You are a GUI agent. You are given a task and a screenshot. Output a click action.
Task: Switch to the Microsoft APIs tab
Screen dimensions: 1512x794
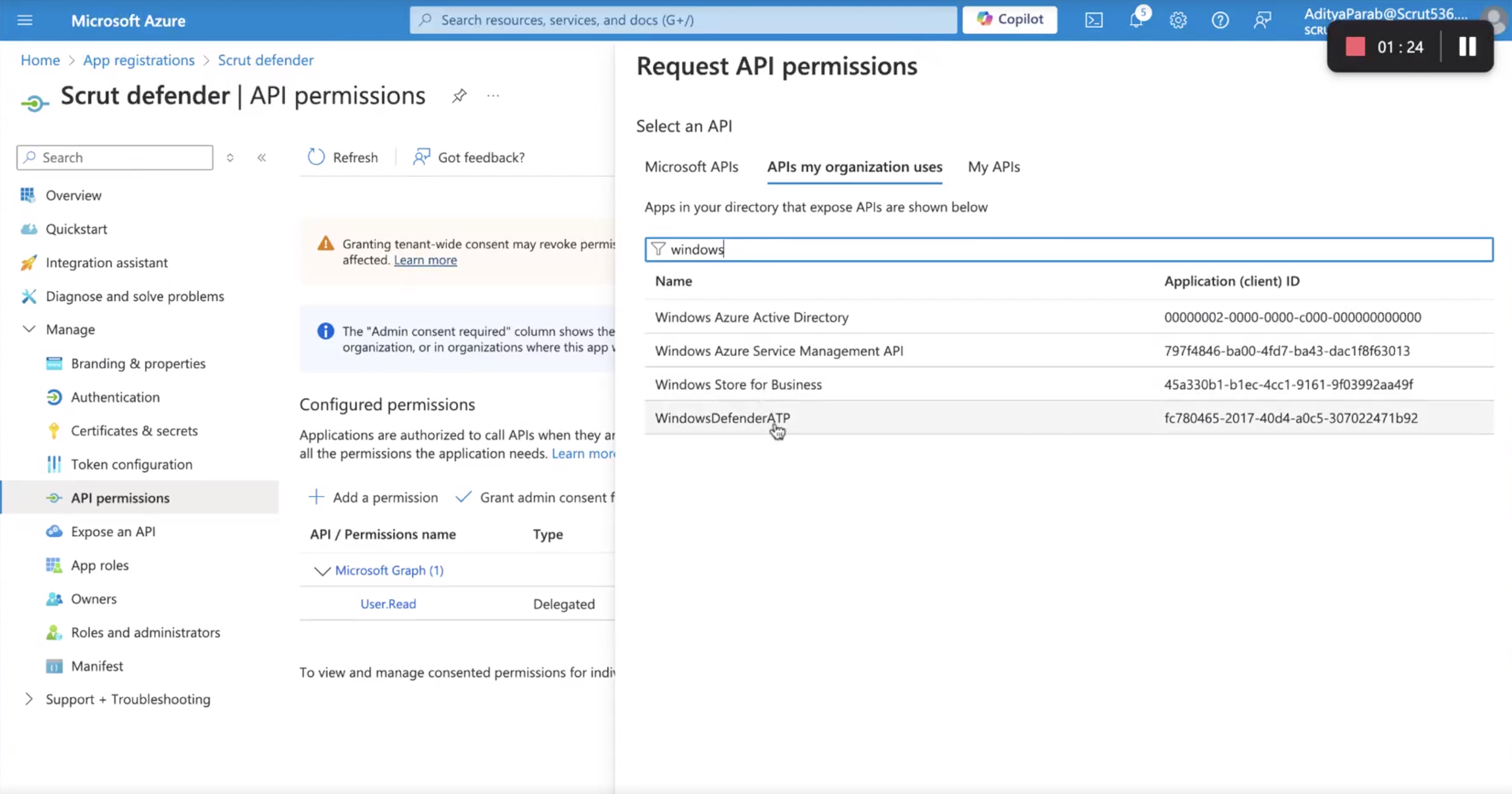click(x=691, y=167)
